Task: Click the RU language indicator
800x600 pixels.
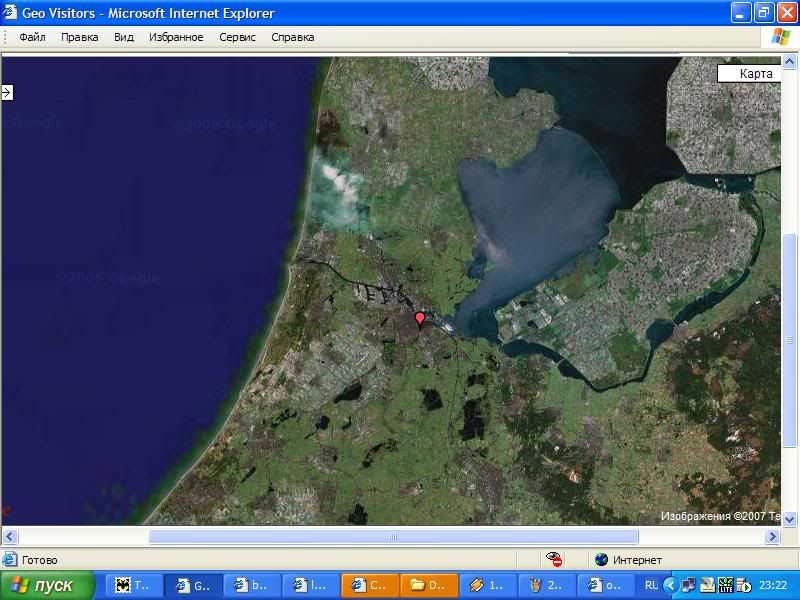Action: point(651,585)
